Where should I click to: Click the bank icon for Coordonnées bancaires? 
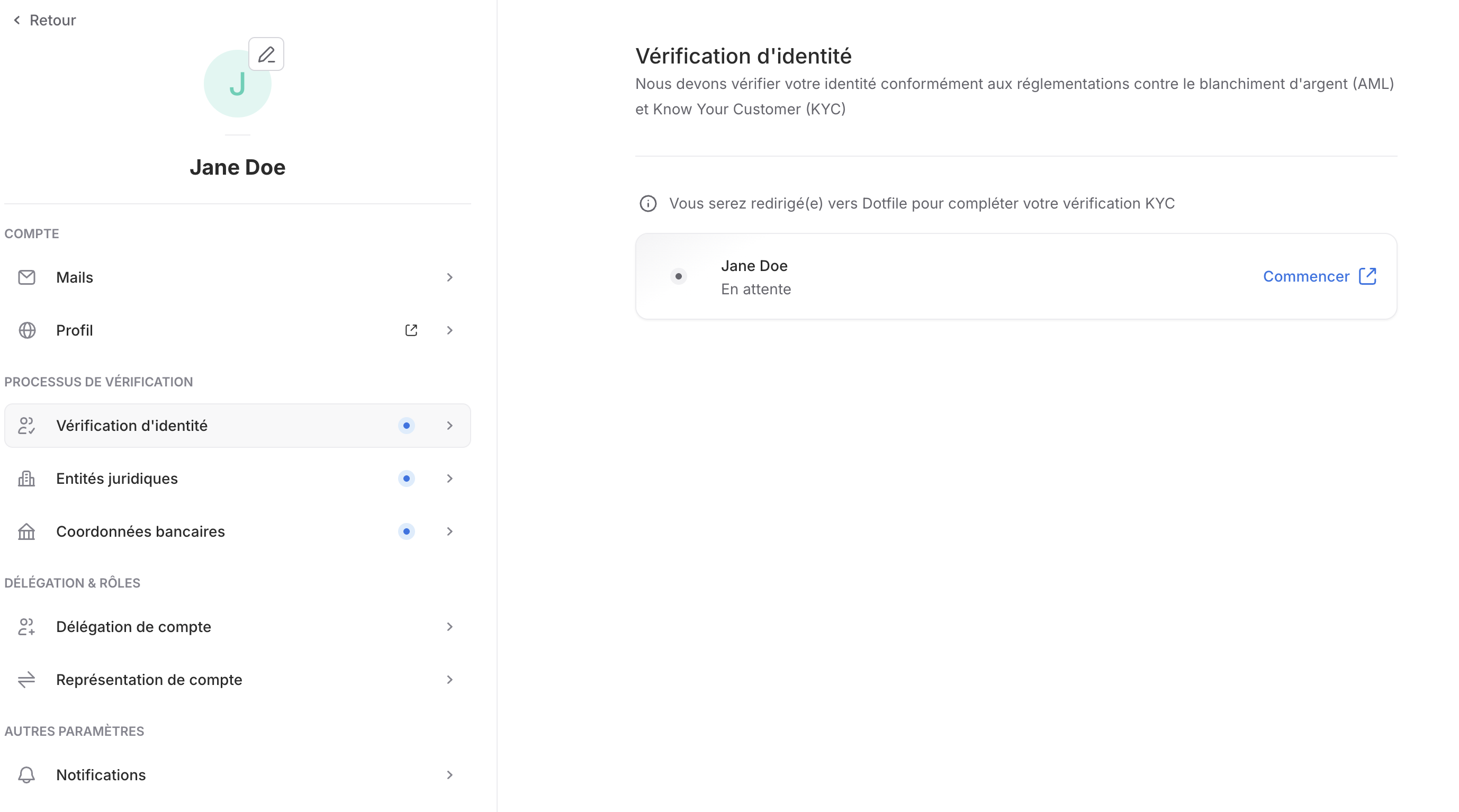point(26,531)
